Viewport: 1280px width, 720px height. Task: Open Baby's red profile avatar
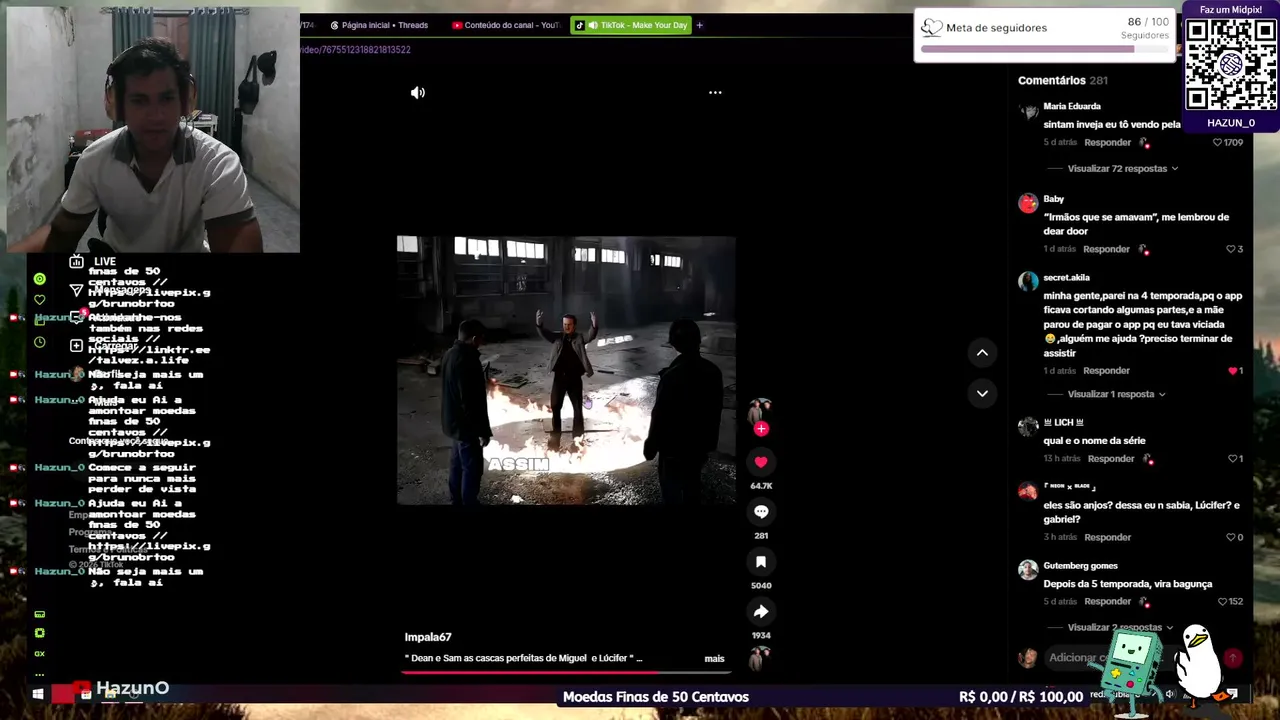[1028, 204]
